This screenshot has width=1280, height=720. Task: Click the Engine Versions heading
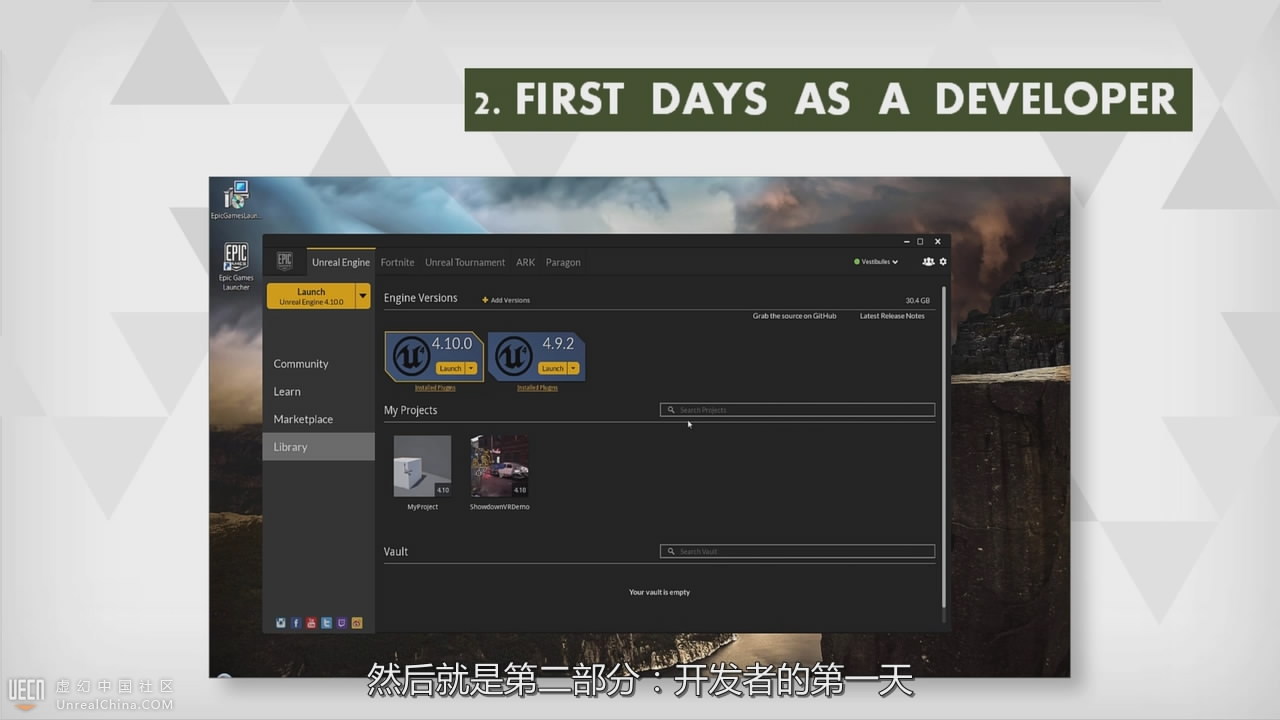pos(420,298)
